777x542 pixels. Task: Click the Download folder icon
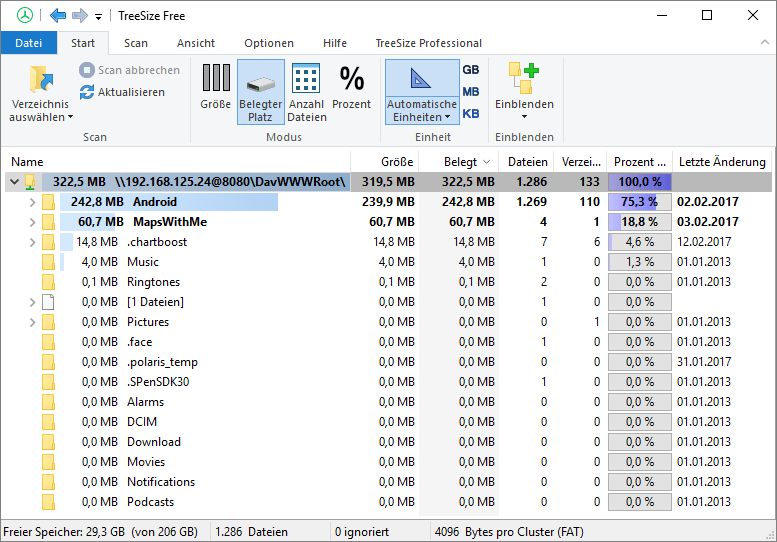point(48,442)
